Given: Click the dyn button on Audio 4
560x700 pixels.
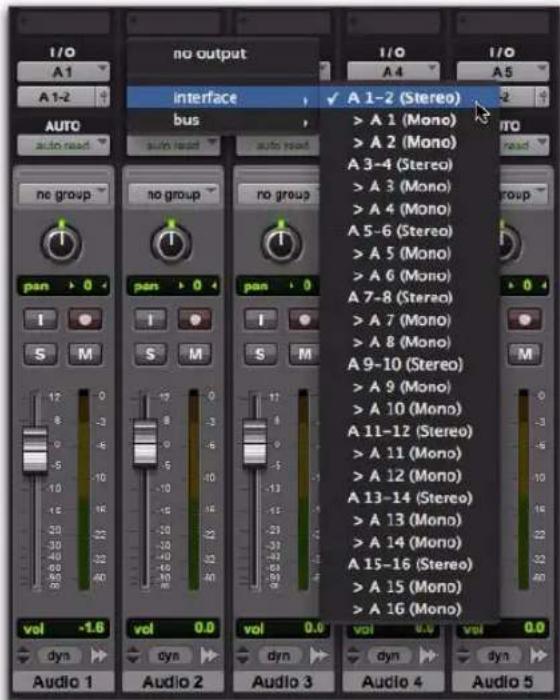Looking at the screenshot, I should pyautogui.click(x=388, y=655).
